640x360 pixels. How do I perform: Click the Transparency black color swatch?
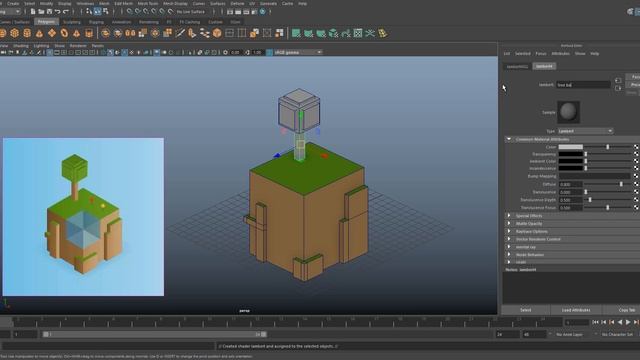tap(570, 154)
